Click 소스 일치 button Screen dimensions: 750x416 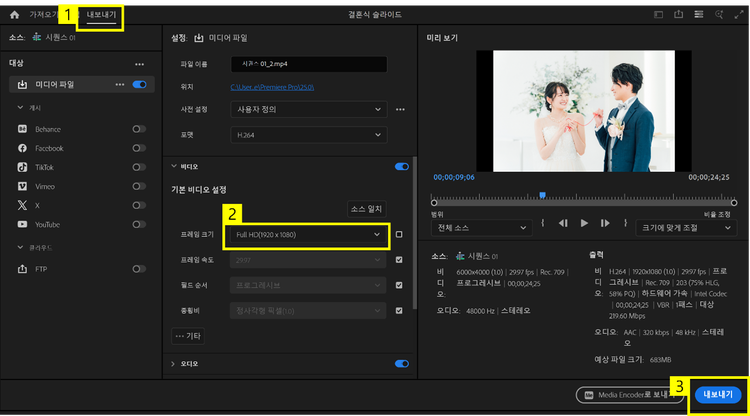tap(366, 209)
